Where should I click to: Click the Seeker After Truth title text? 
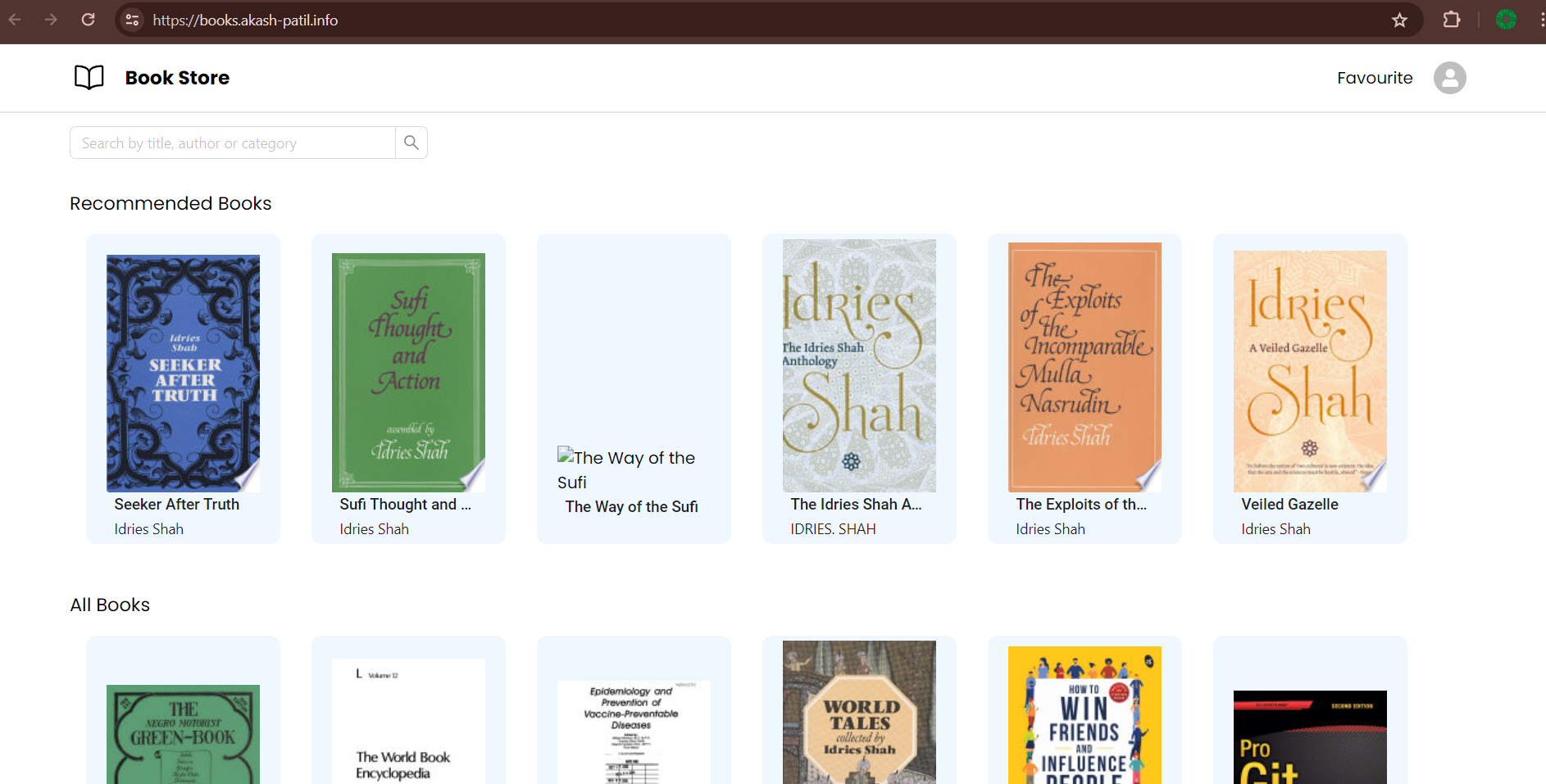coord(177,505)
